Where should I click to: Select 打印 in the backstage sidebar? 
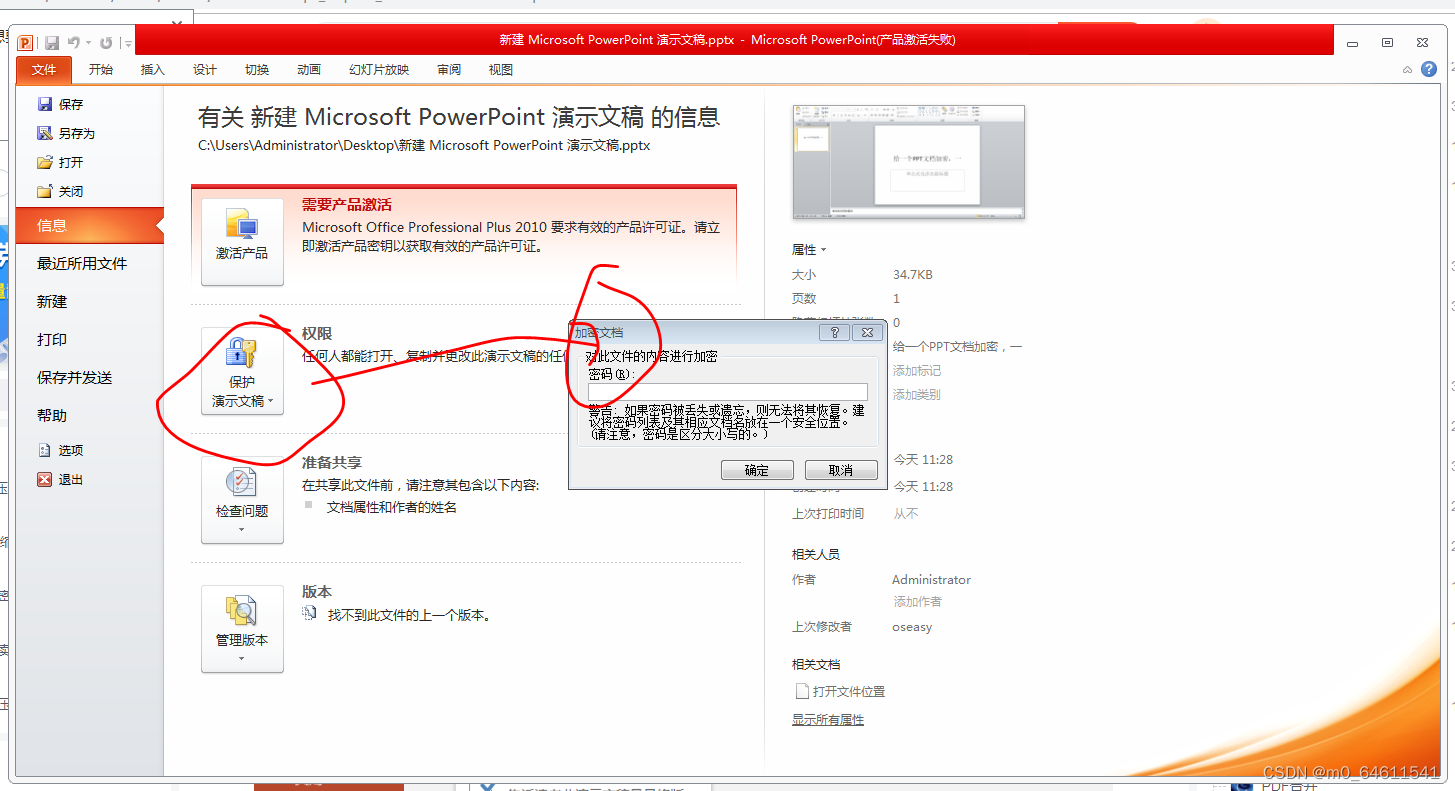coord(52,339)
